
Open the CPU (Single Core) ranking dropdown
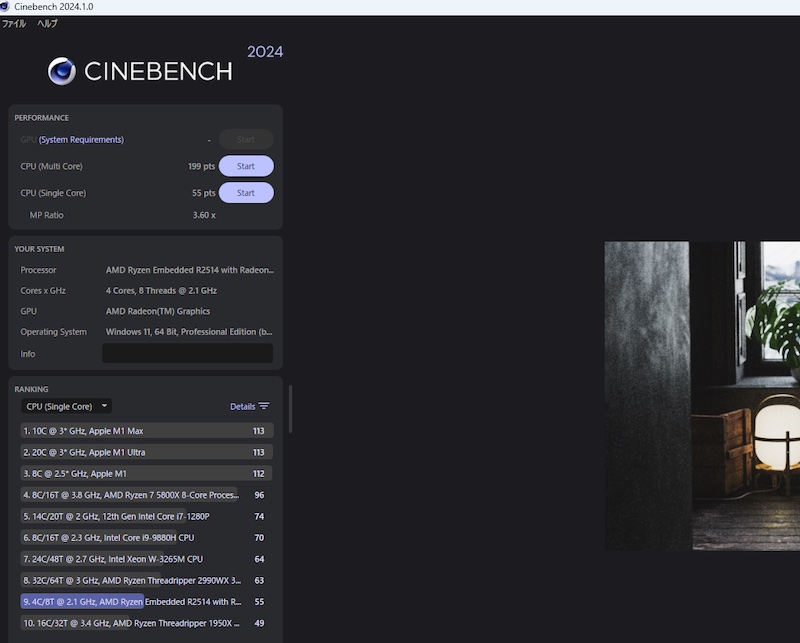[66, 406]
